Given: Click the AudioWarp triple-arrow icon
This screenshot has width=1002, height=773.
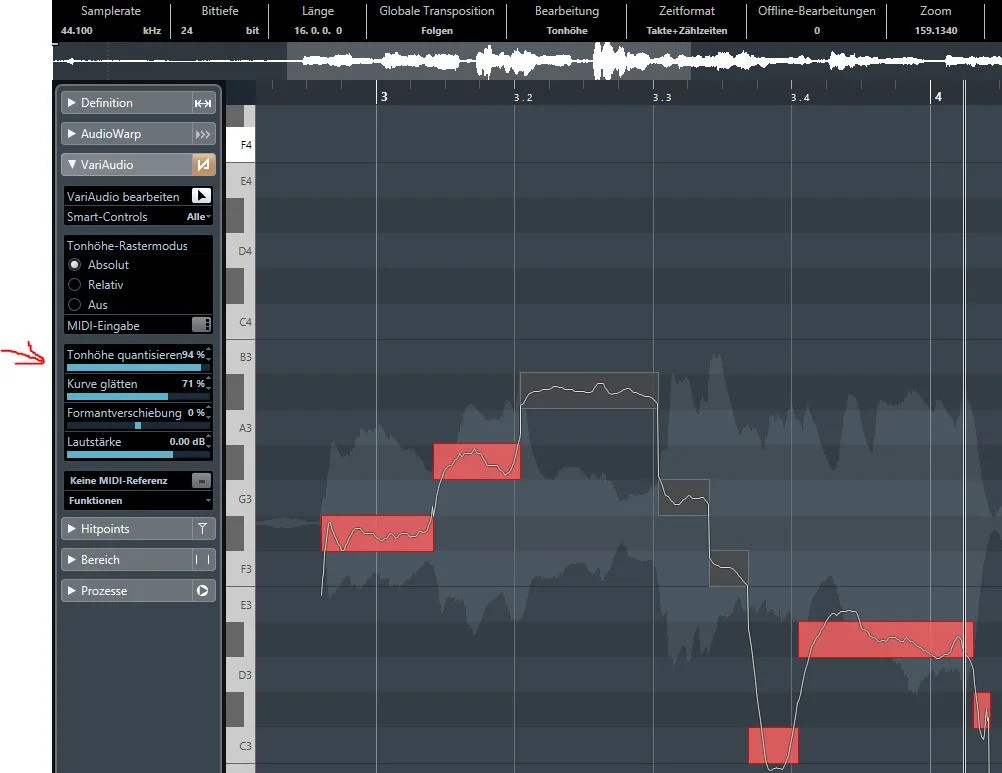Looking at the screenshot, I should pos(203,134).
